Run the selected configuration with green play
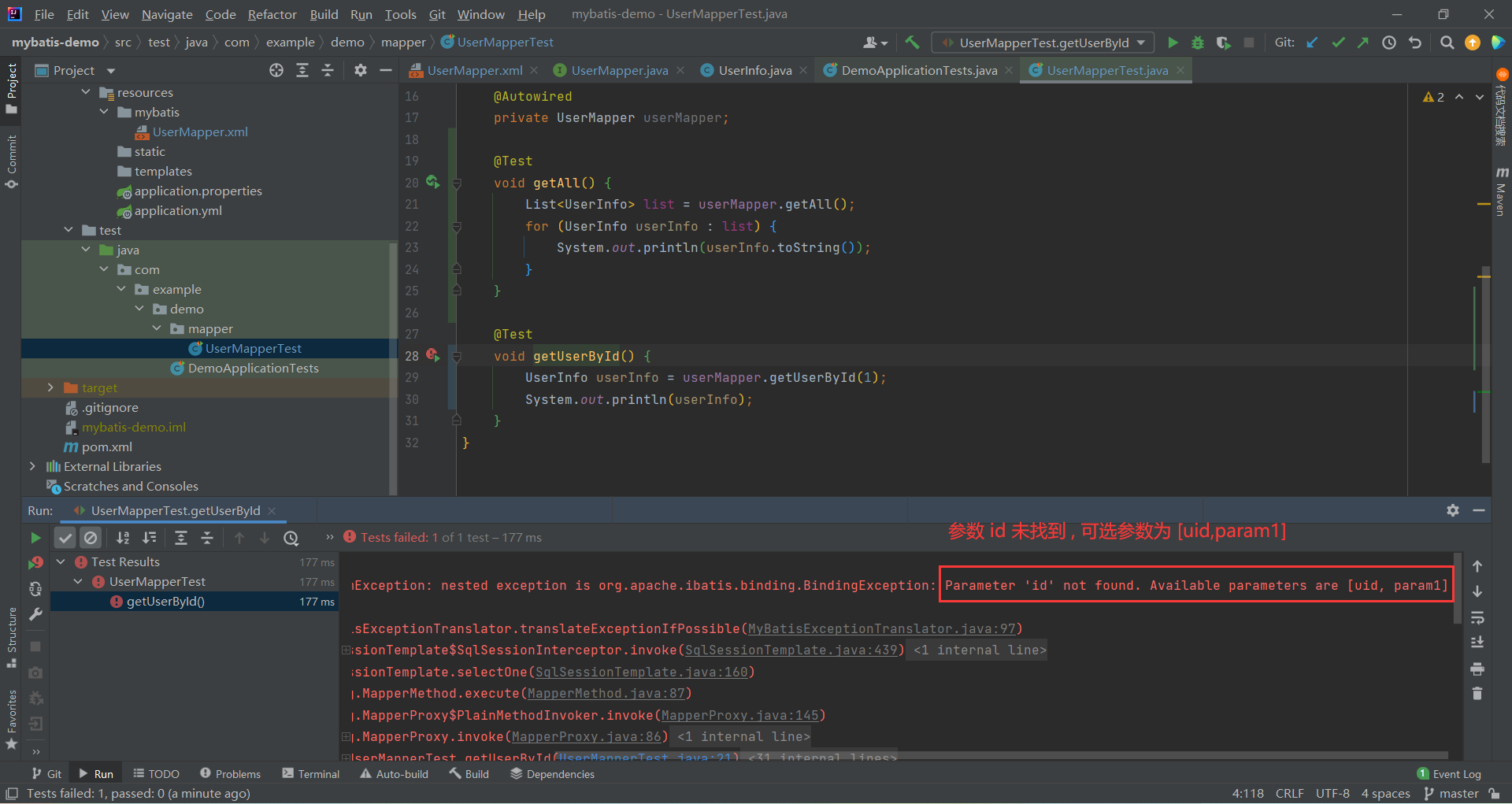The width and height of the screenshot is (1512, 804). [x=1173, y=43]
